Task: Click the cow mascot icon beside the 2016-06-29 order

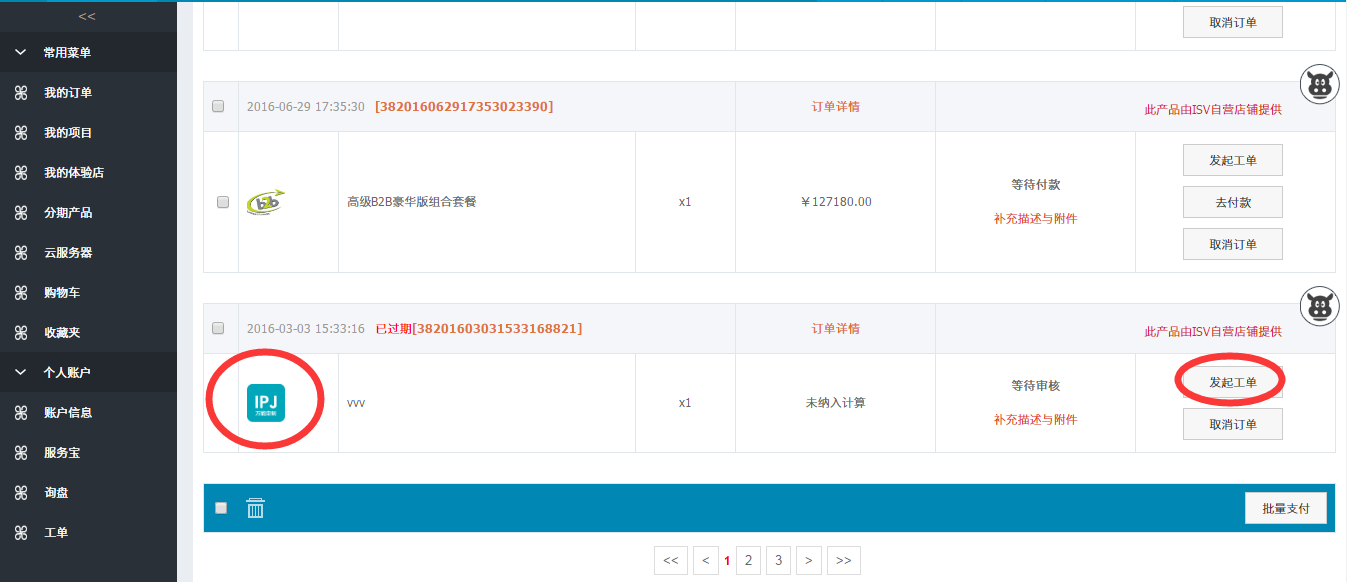Action: point(1321,83)
